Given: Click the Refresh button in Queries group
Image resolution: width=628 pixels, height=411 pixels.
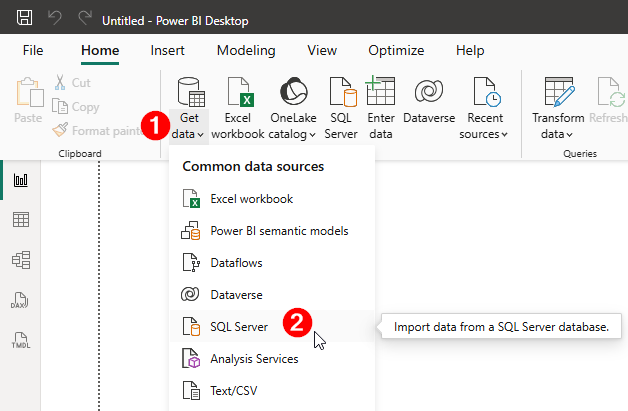Looking at the screenshot, I should click(609, 100).
